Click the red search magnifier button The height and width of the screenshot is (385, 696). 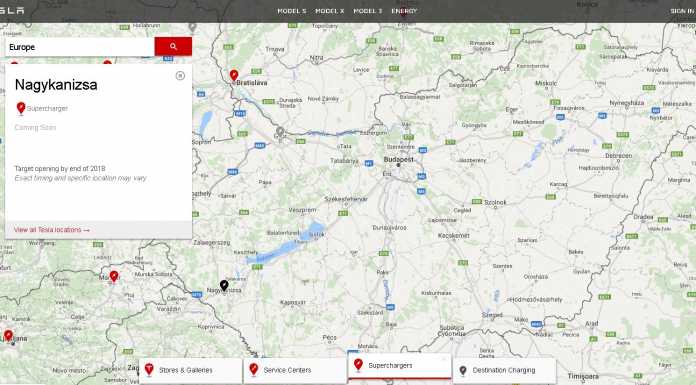click(173, 47)
